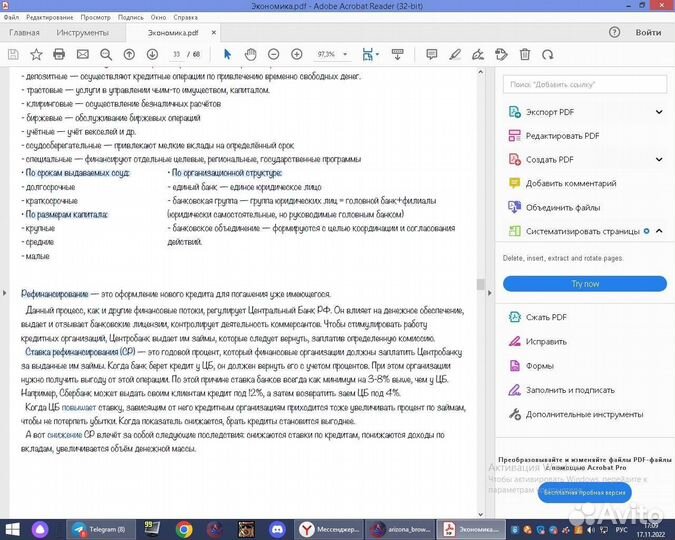Click the Save file icon

pyautogui.click(x=13, y=54)
